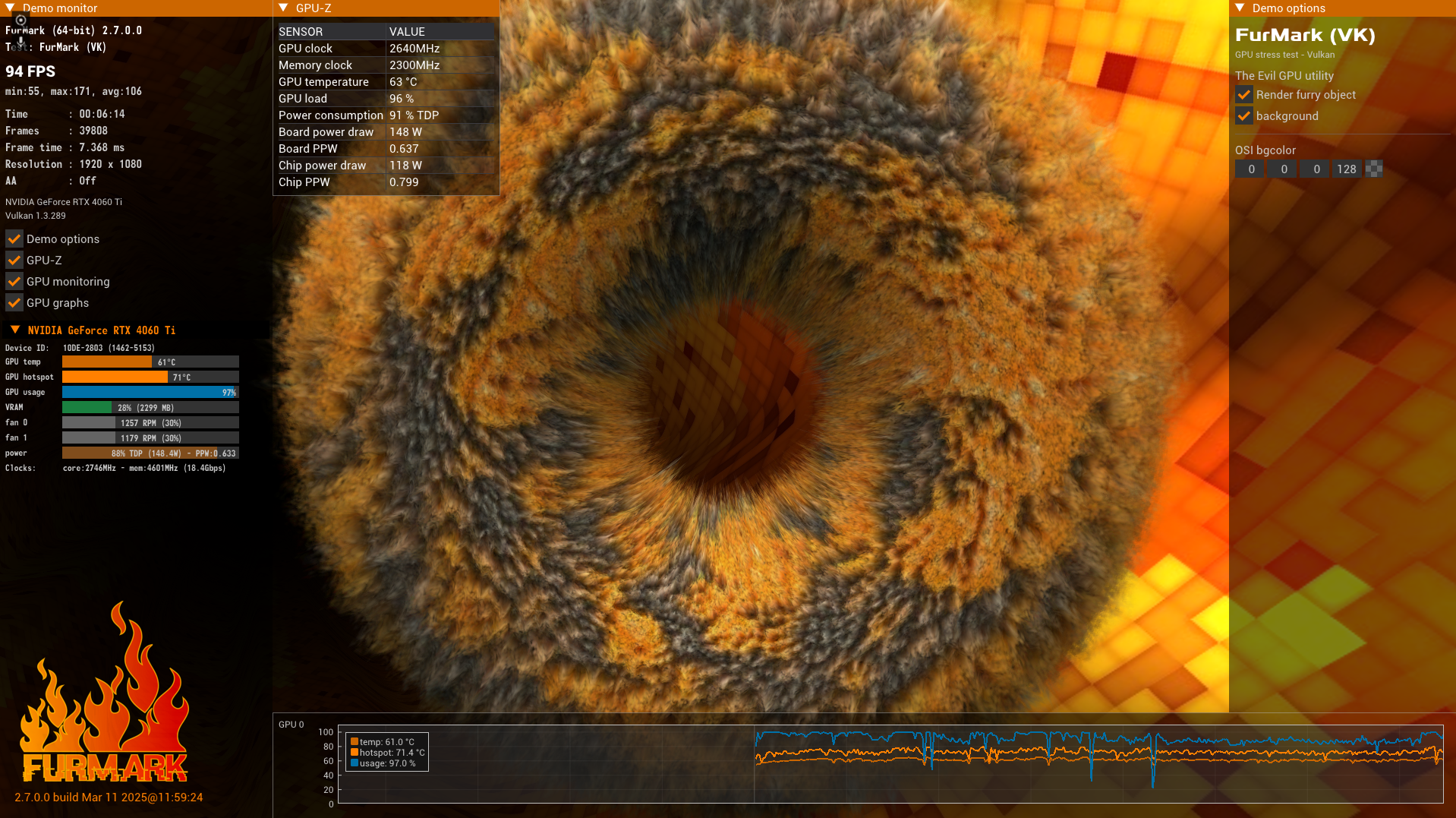Click the FurMark flame logo
Viewport: 1456px width, 818px height.
[105, 692]
